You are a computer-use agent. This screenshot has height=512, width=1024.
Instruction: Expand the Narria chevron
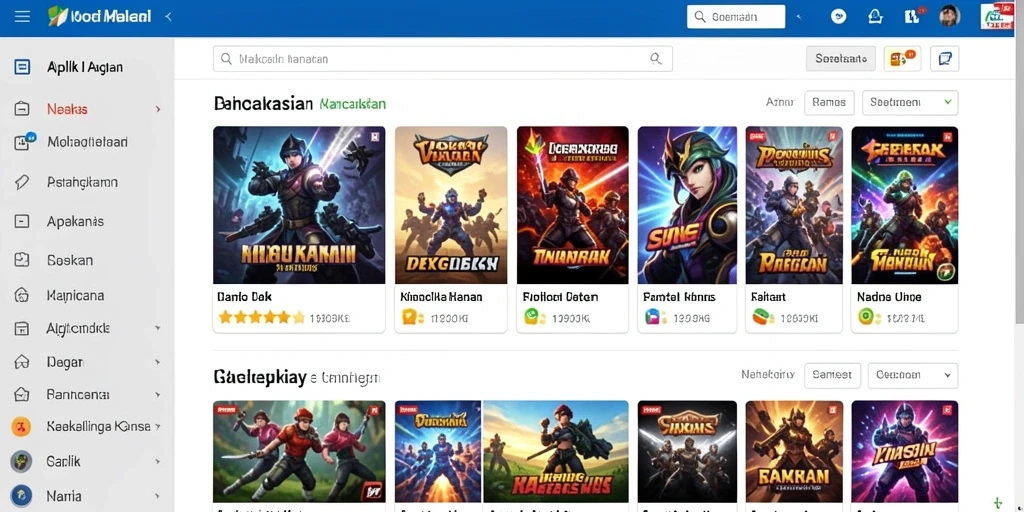coord(157,496)
